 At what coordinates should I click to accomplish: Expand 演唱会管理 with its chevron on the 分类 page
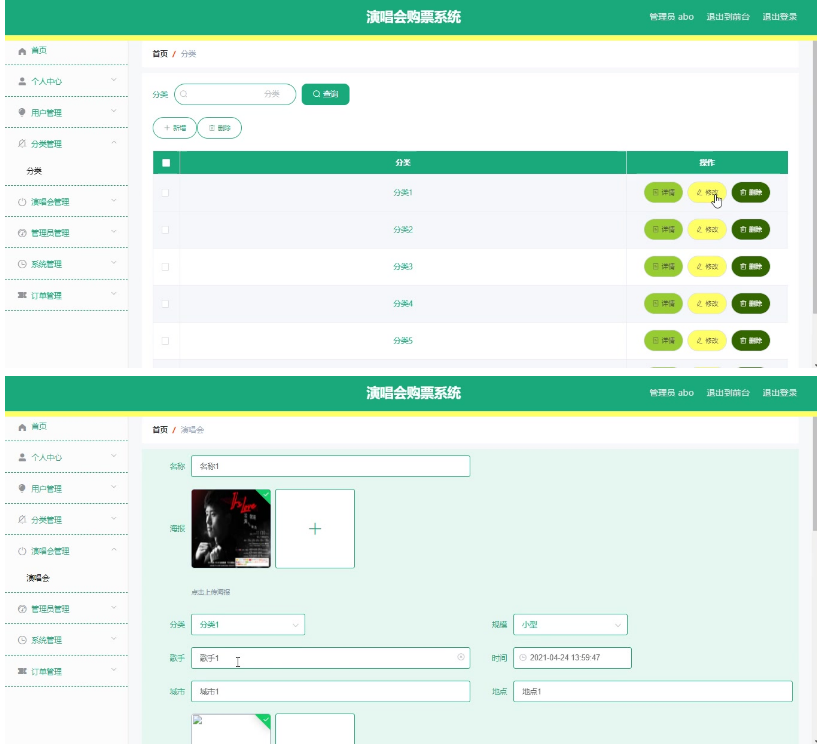(114, 201)
